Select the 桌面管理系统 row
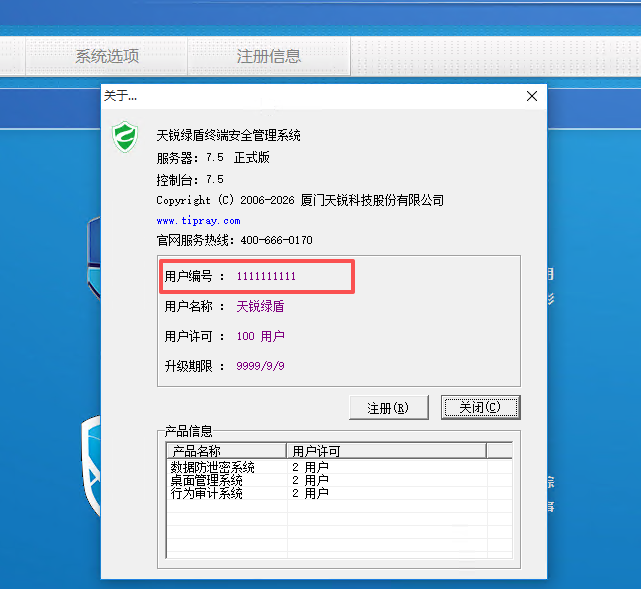 (339, 480)
